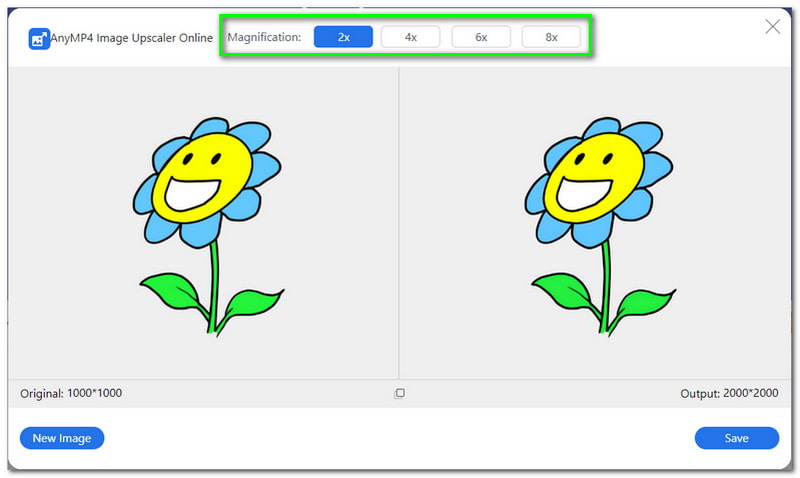Select 4x magnification
The height and width of the screenshot is (478, 800).
pyautogui.click(x=410, y=37)
